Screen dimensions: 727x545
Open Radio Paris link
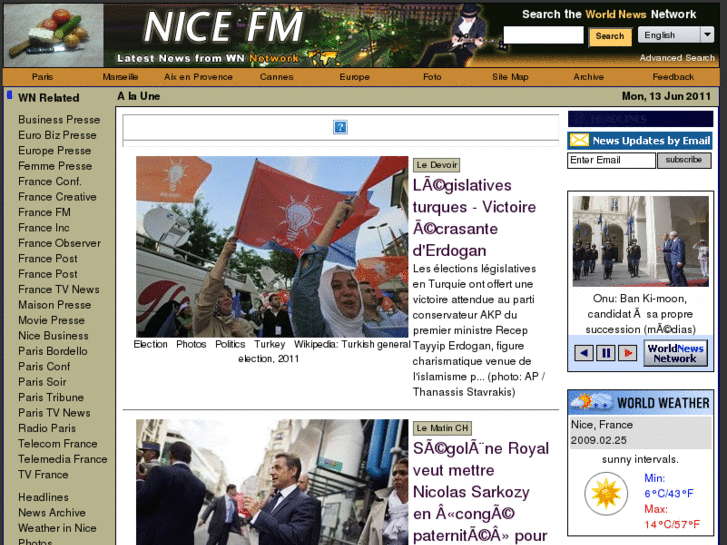click(x=46, y=428)
